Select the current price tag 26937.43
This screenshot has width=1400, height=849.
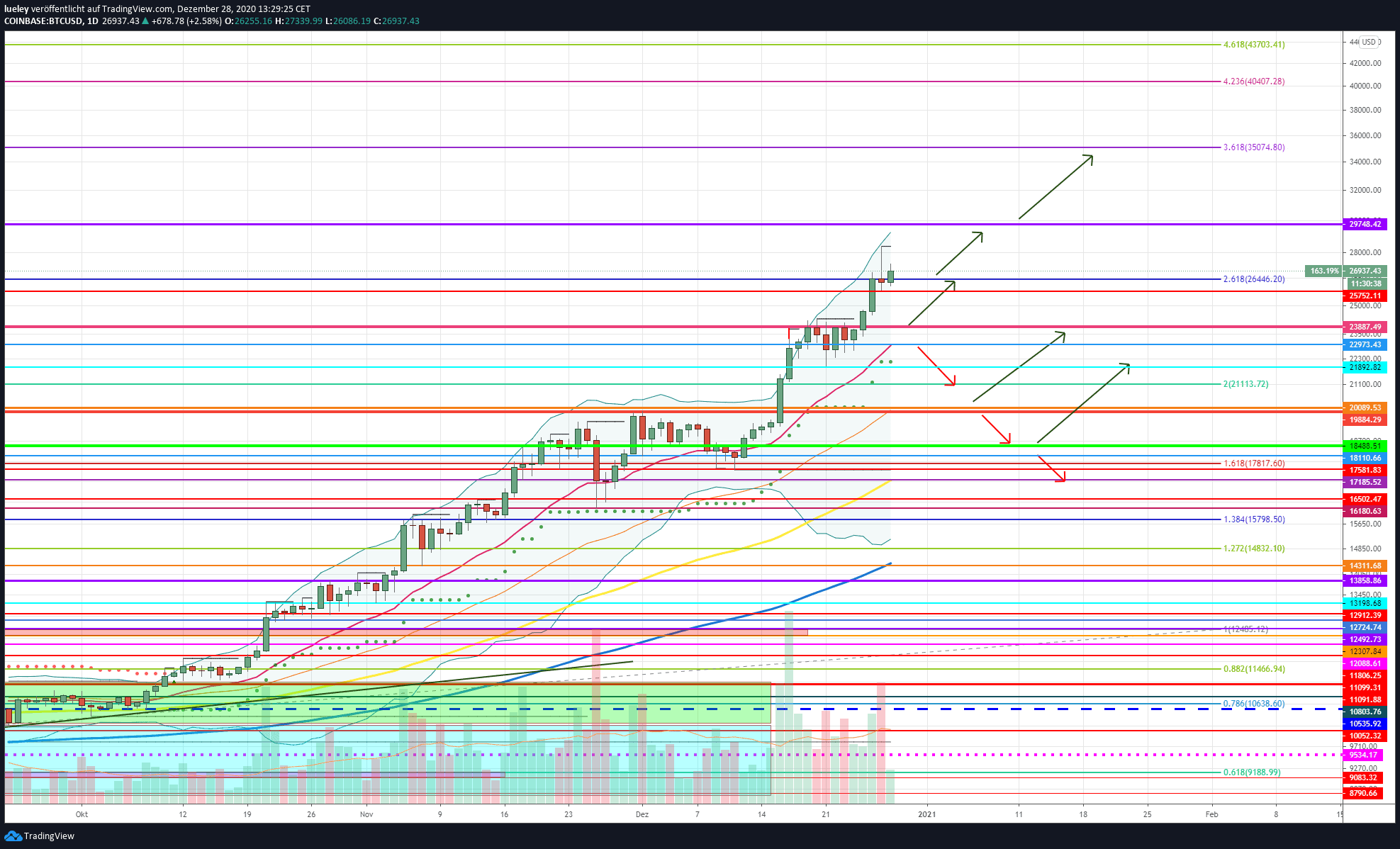1365,271
